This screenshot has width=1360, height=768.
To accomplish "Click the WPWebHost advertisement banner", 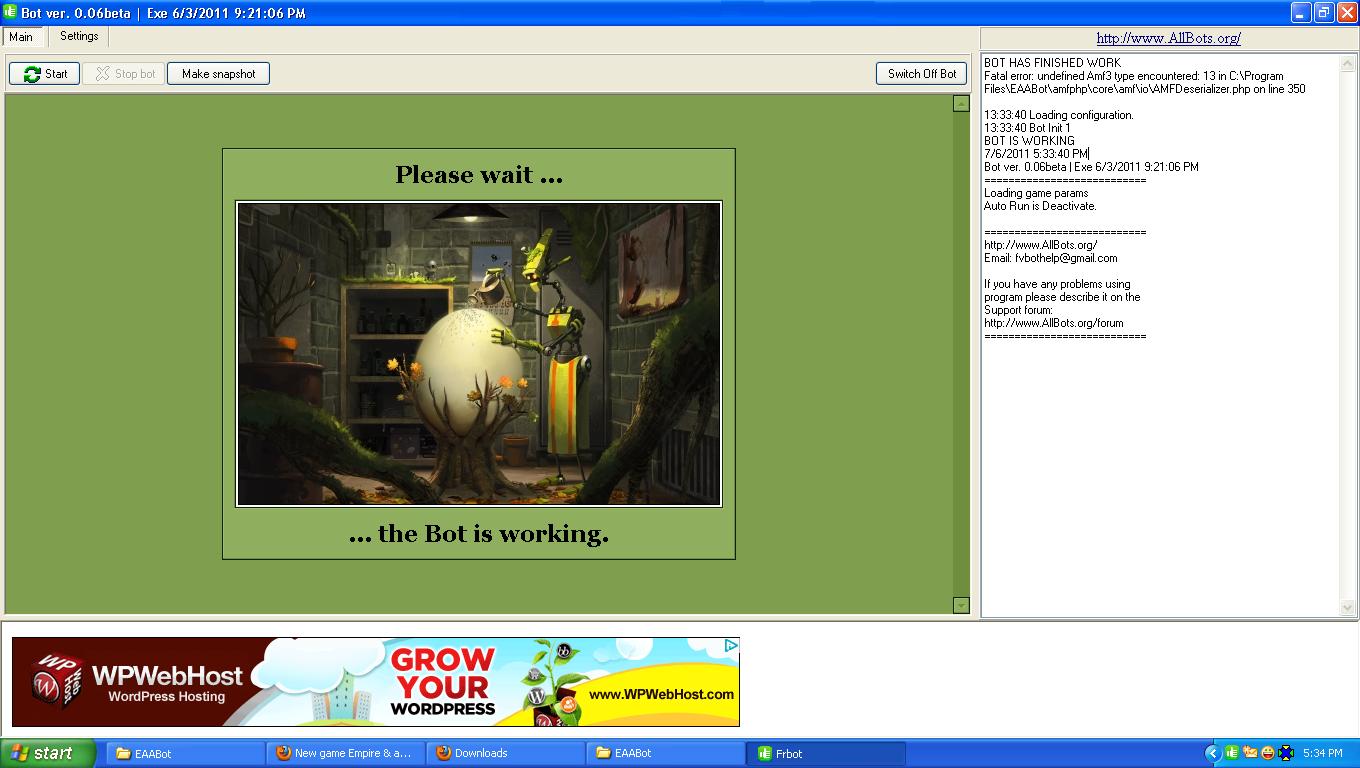I will point(375,682).
